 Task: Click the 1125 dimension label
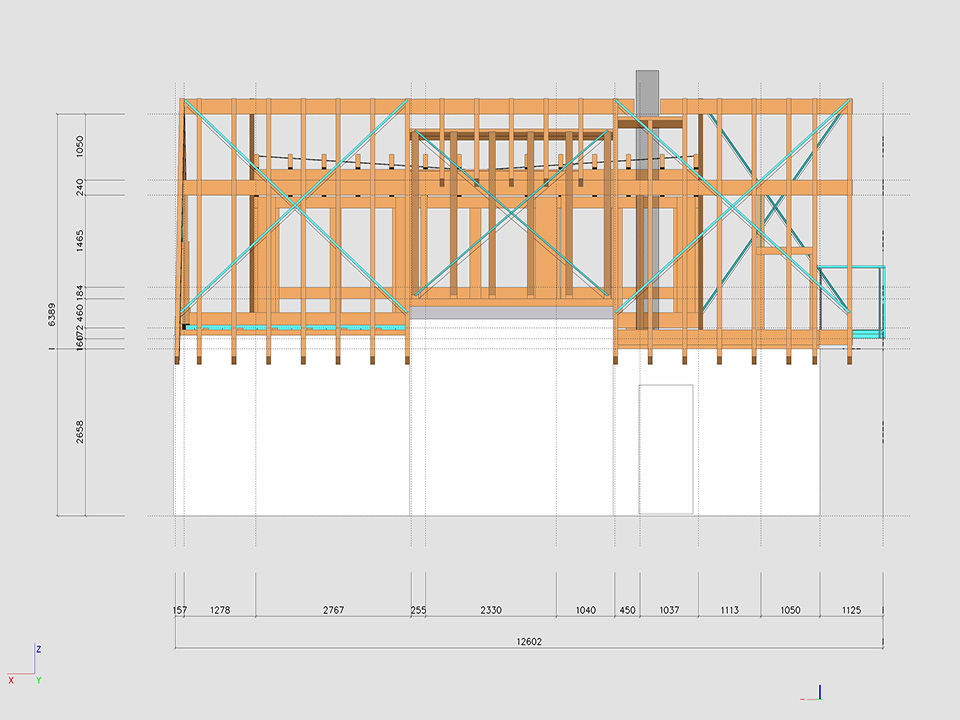(x=851, y=610)
